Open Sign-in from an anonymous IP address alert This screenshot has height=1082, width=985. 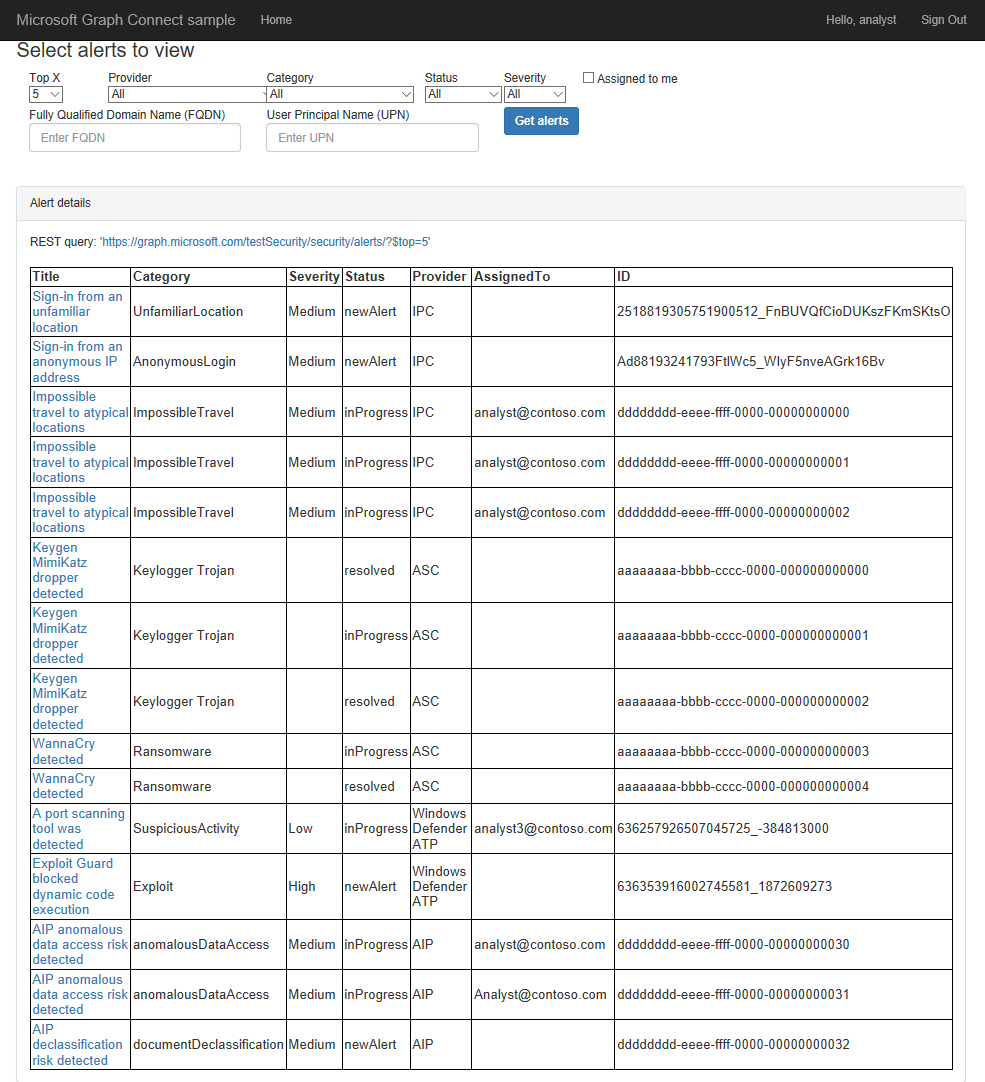[77, 362]
